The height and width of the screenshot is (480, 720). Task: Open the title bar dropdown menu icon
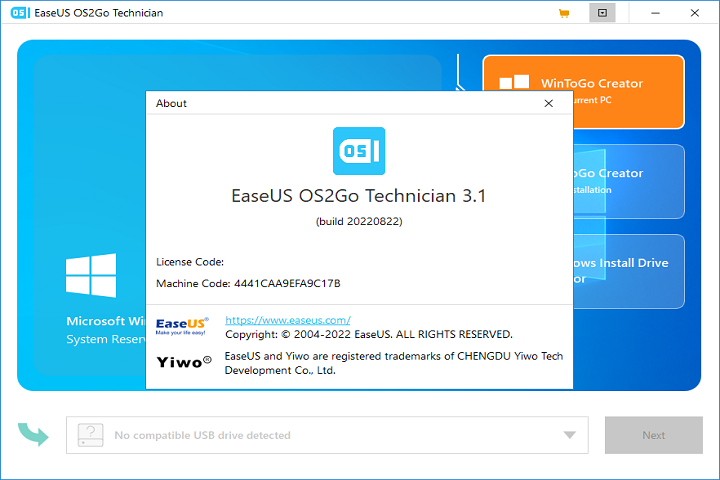click(x=602, y=13)
